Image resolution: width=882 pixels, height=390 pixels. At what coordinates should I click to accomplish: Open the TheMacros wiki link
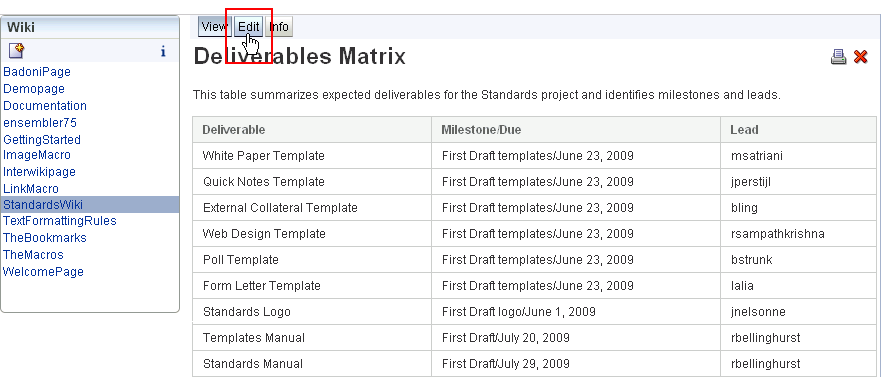pyautogui.click(x=33, y=254)
